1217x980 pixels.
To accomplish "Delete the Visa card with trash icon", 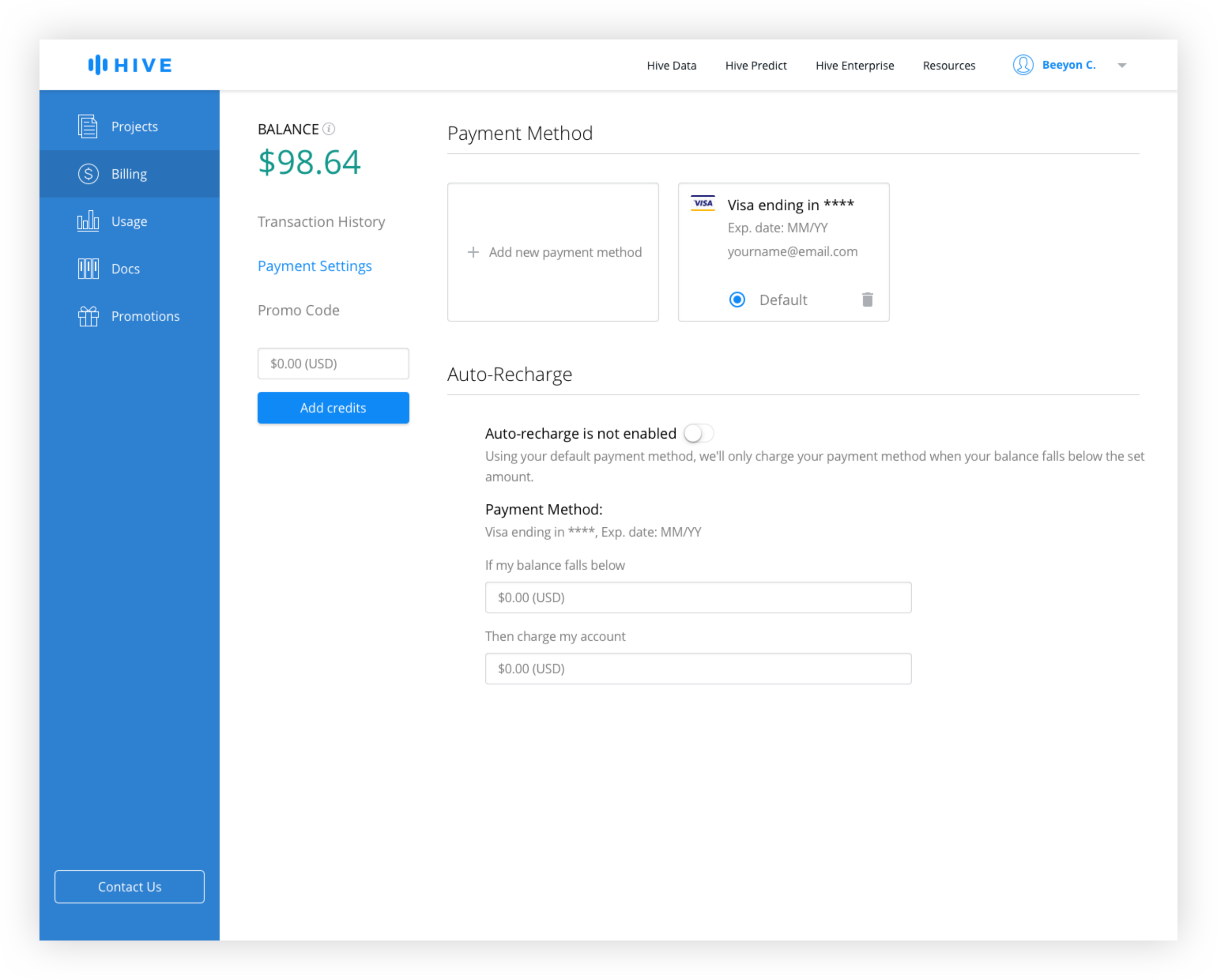I will pos(867,299).
